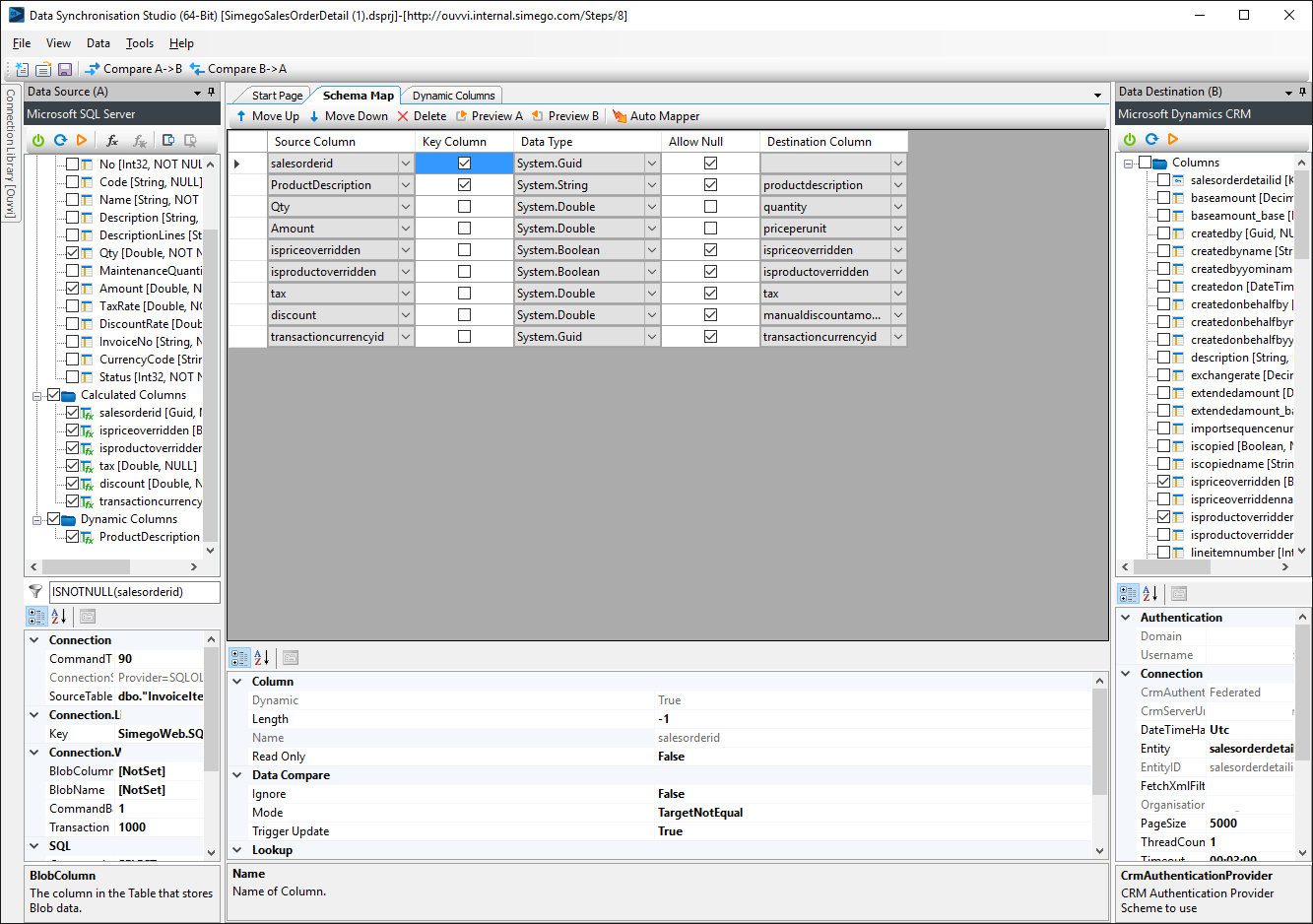The width and height of the screenshot is (1313, 924).
Task: Pin the Data Source (A) panel
Action: [212, 92]
